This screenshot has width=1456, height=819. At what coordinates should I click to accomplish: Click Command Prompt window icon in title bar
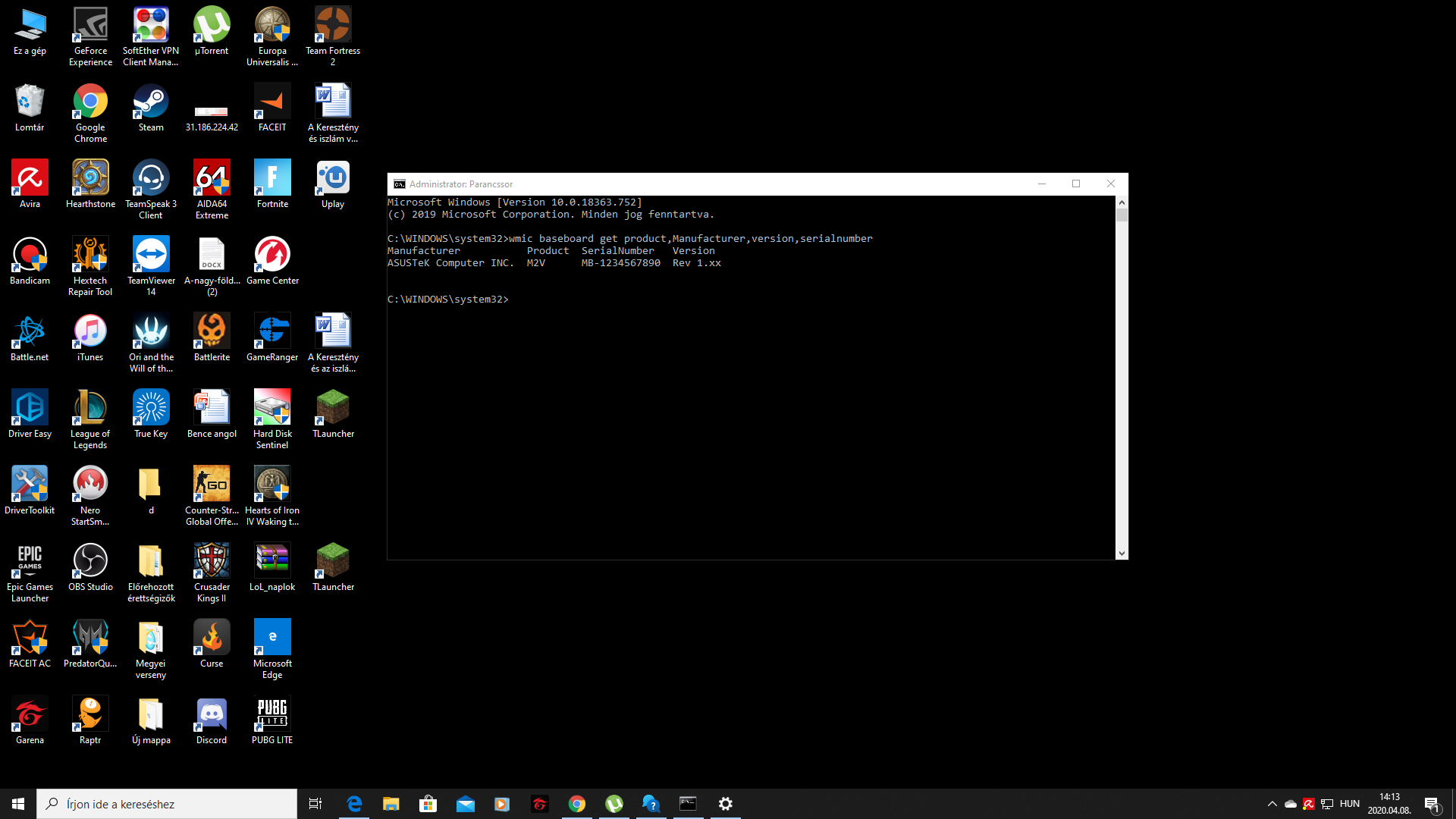coord(399,184)
